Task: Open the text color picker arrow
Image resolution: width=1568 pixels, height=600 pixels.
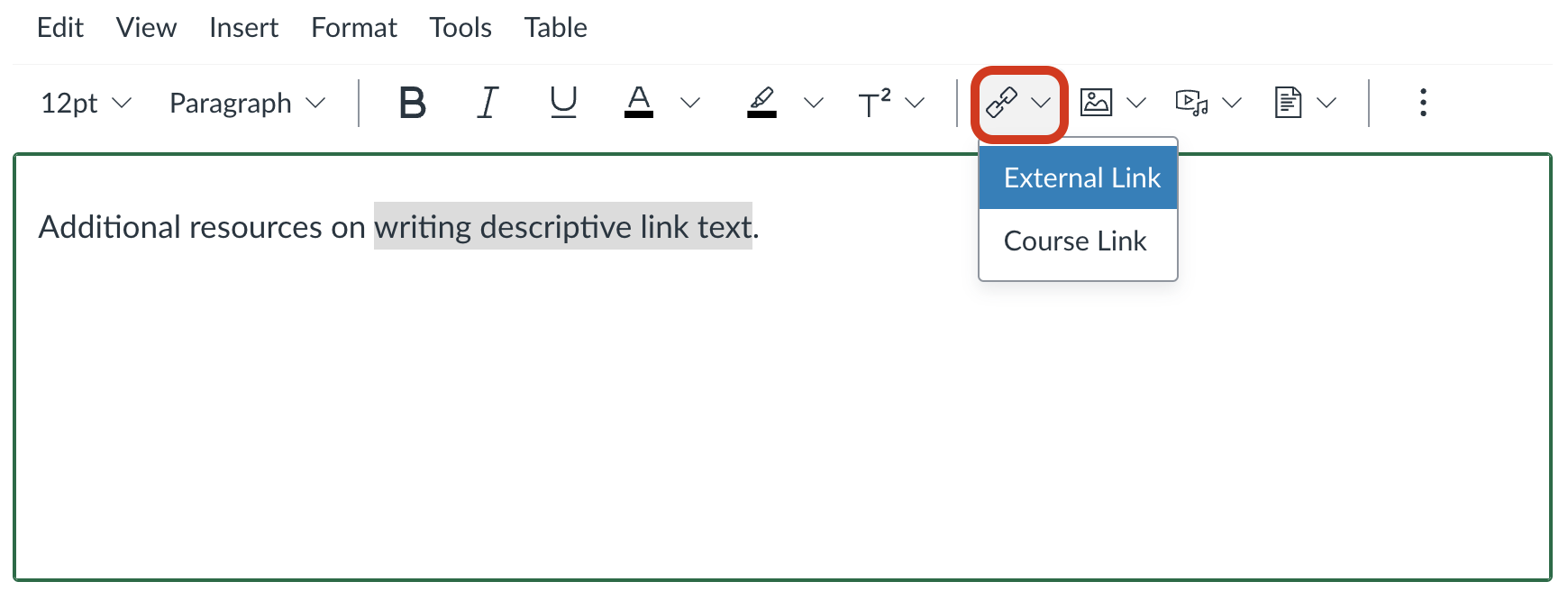Action: coord(690,103)
